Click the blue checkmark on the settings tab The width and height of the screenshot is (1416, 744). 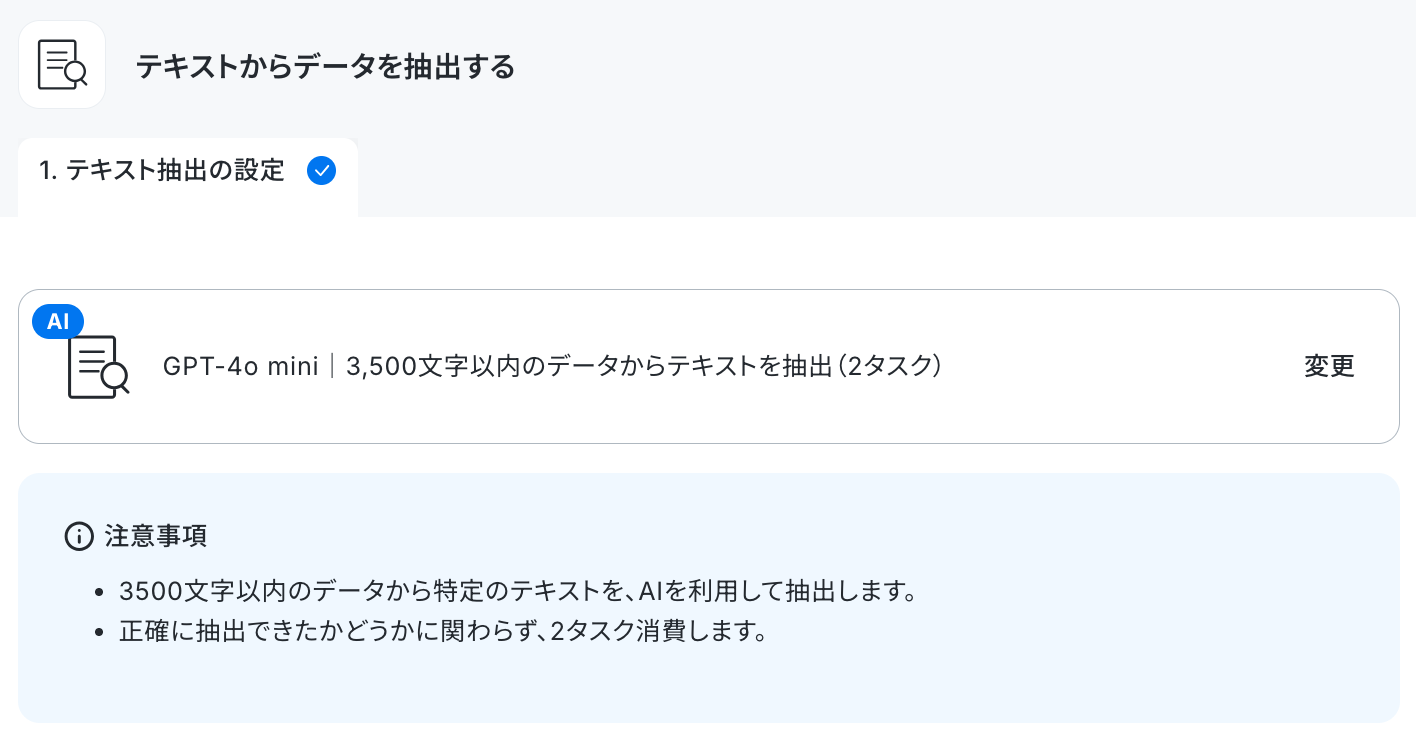pos(322,171)
